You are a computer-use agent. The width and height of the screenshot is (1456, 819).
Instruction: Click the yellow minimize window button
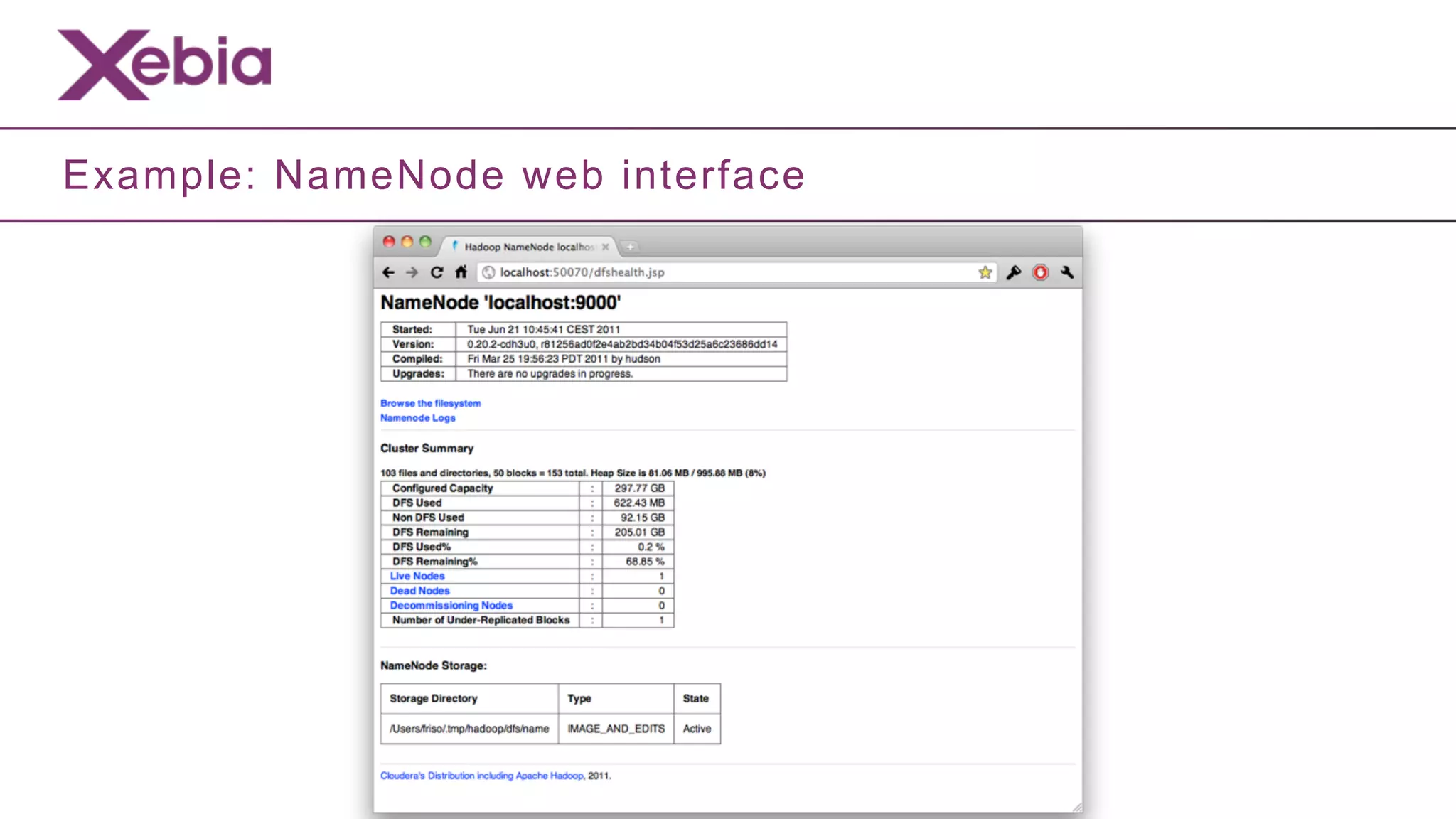pos(407,242)
